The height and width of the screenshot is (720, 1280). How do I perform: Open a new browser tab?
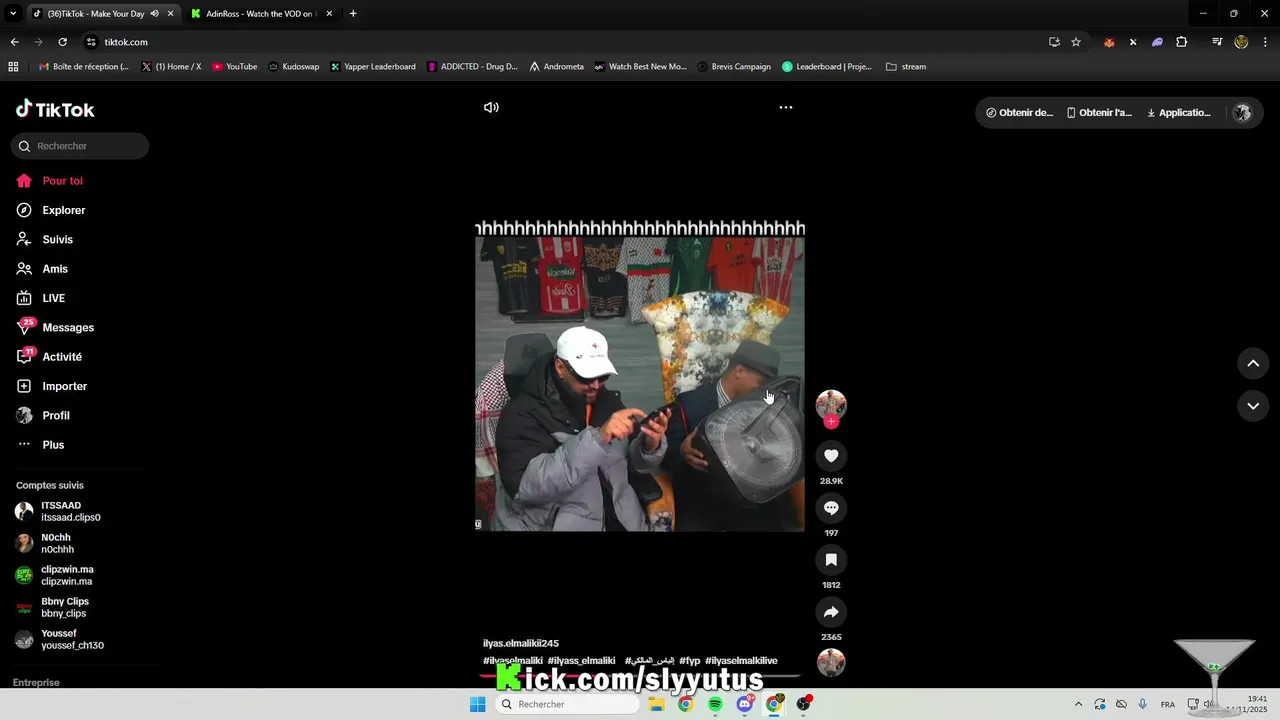[353, 14]
